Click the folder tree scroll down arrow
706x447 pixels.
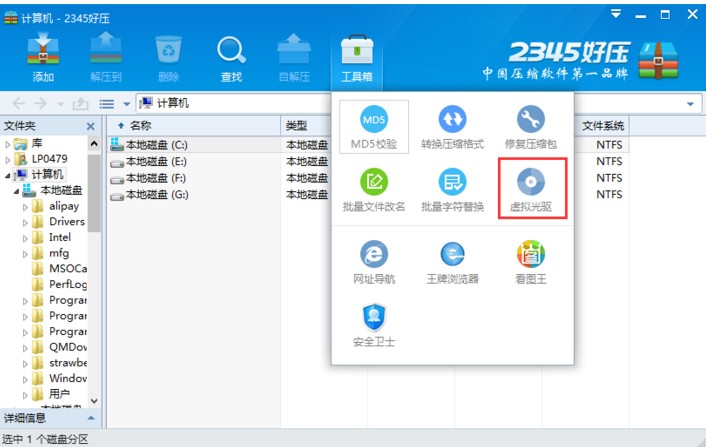(x=94, y=401)
